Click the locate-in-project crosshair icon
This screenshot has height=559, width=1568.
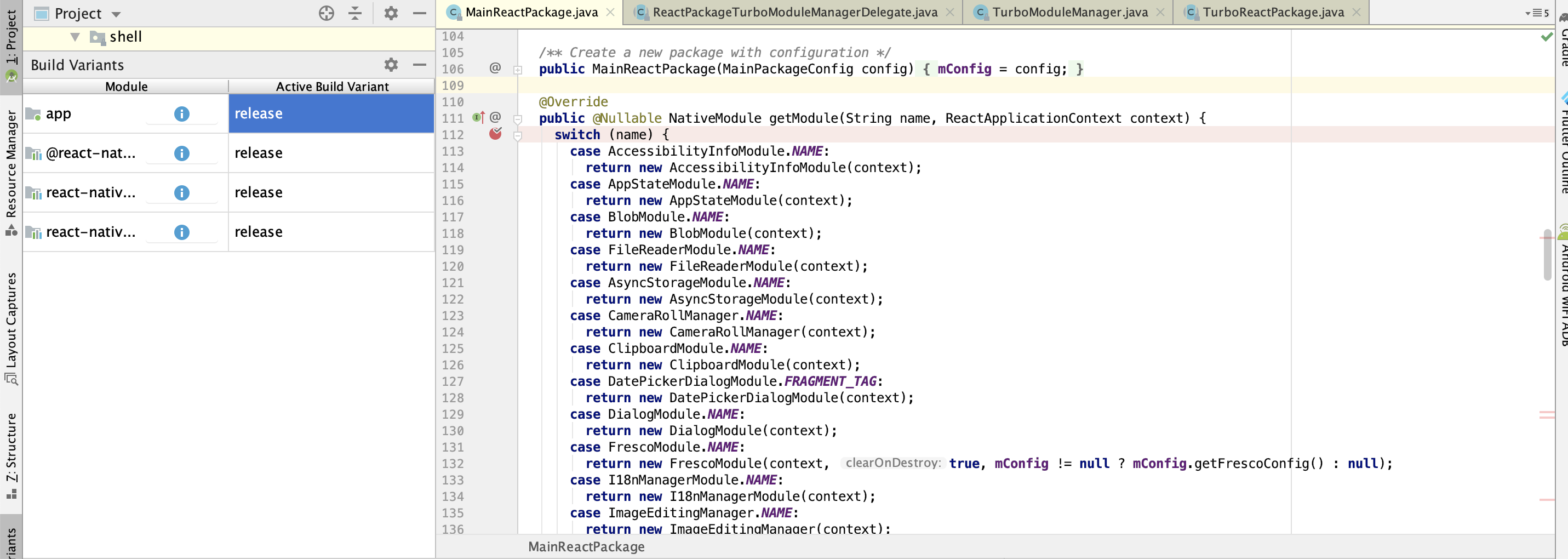pyautogui.click(x=327, y=13)
